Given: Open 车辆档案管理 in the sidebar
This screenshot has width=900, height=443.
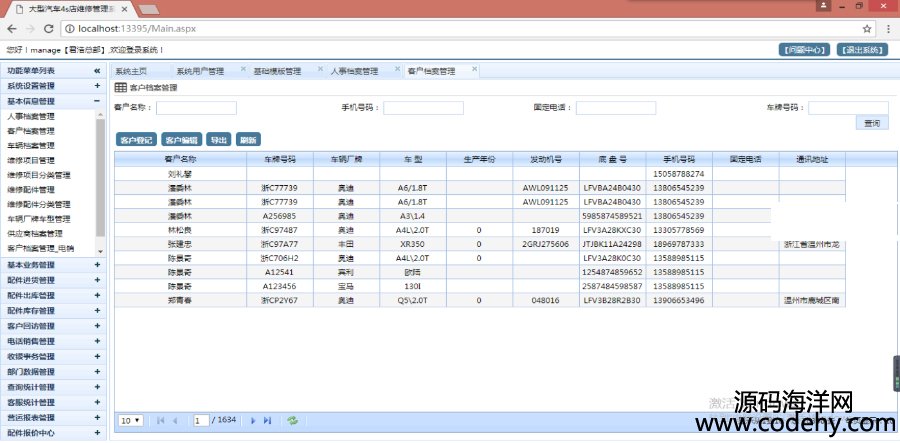Looking at the screenshot, I should (x=31, y=145).
